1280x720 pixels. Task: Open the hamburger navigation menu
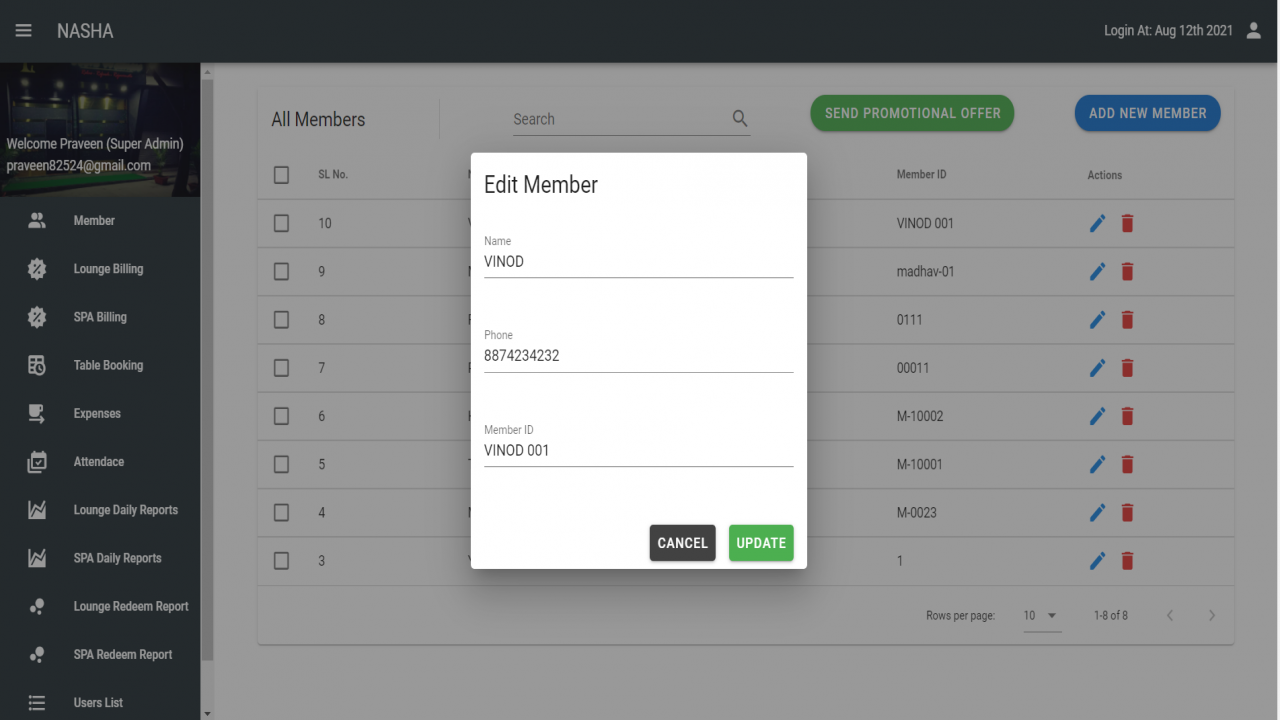(x=23, y=31)
